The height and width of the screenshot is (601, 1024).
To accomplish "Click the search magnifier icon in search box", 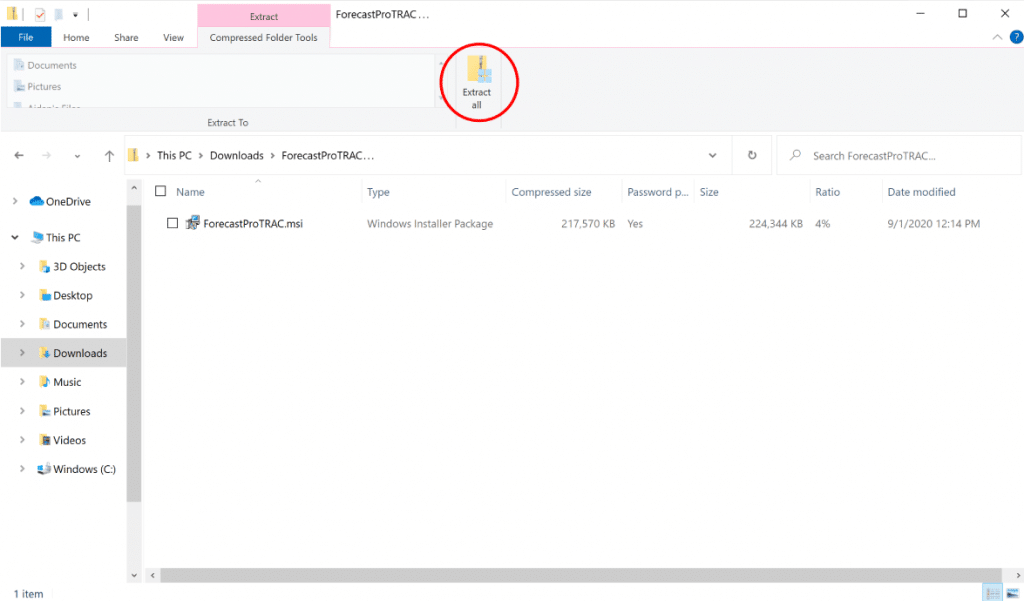I will [x=794, y=155].
